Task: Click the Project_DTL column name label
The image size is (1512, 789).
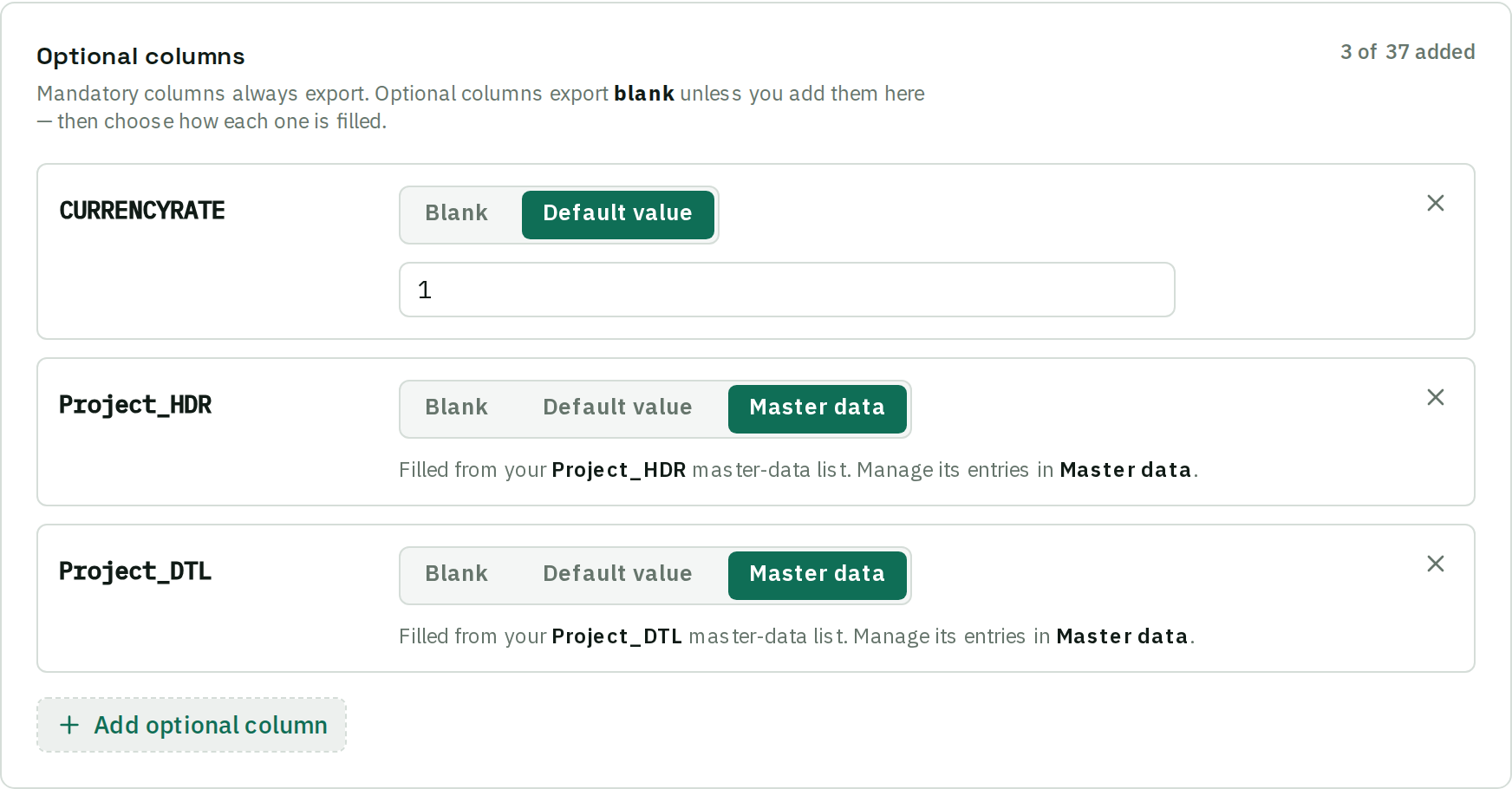Action: 135,571
